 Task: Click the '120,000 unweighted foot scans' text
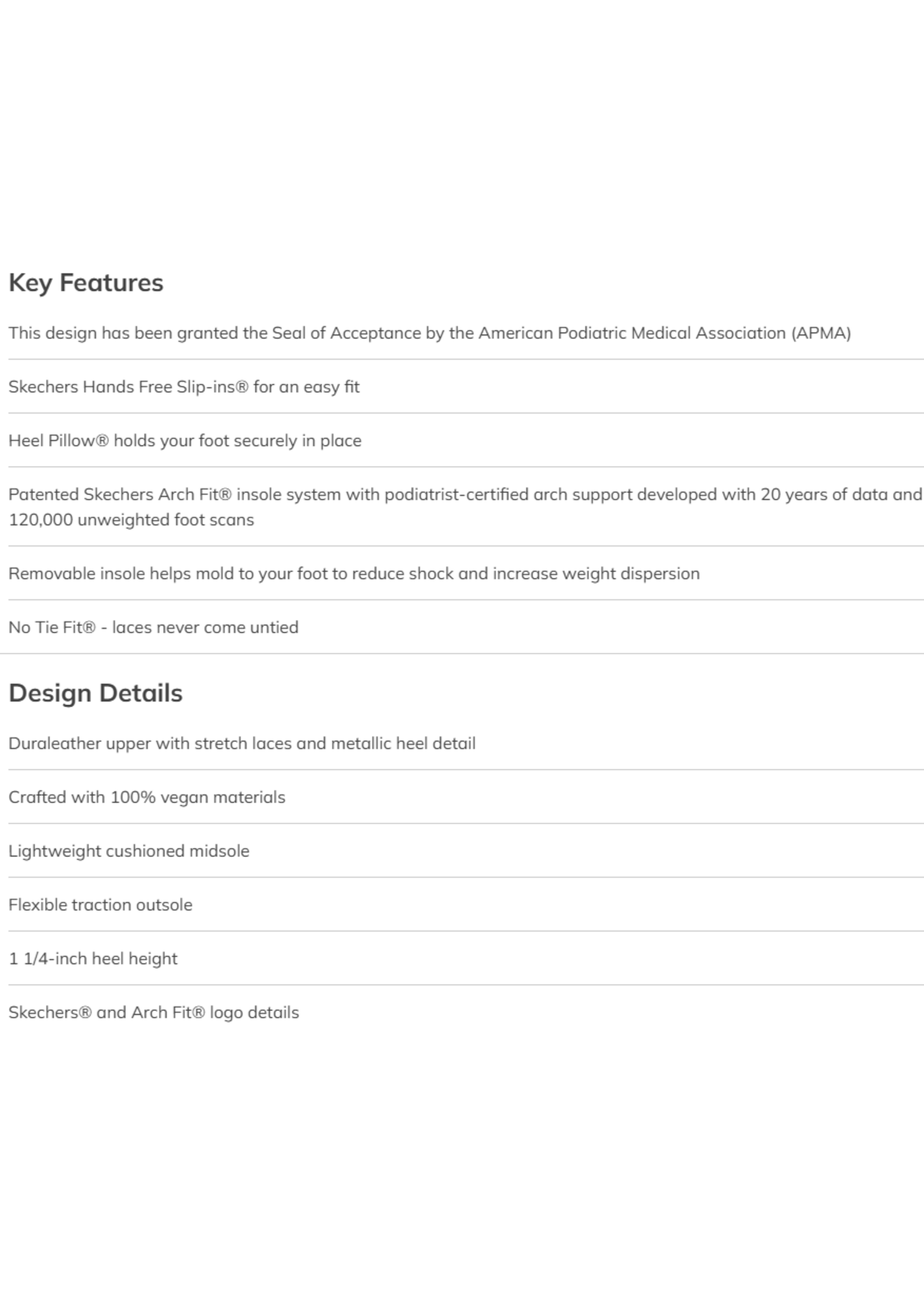[x=131, y=520]
